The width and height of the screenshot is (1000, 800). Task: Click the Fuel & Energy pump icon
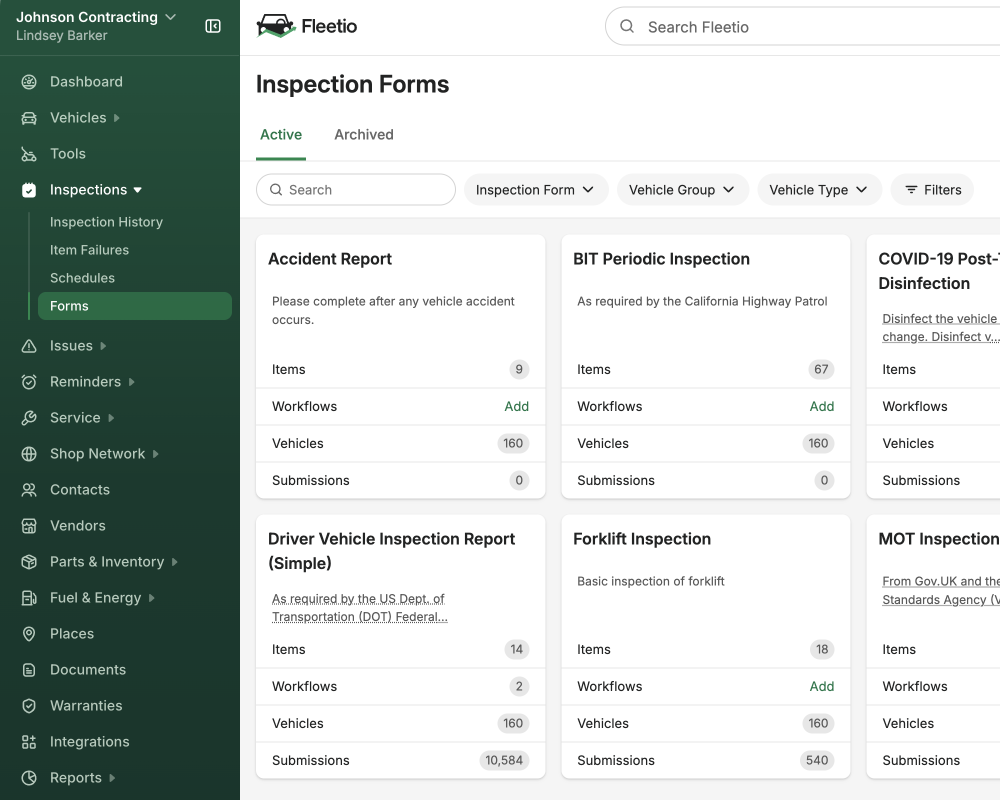(29, 598)
